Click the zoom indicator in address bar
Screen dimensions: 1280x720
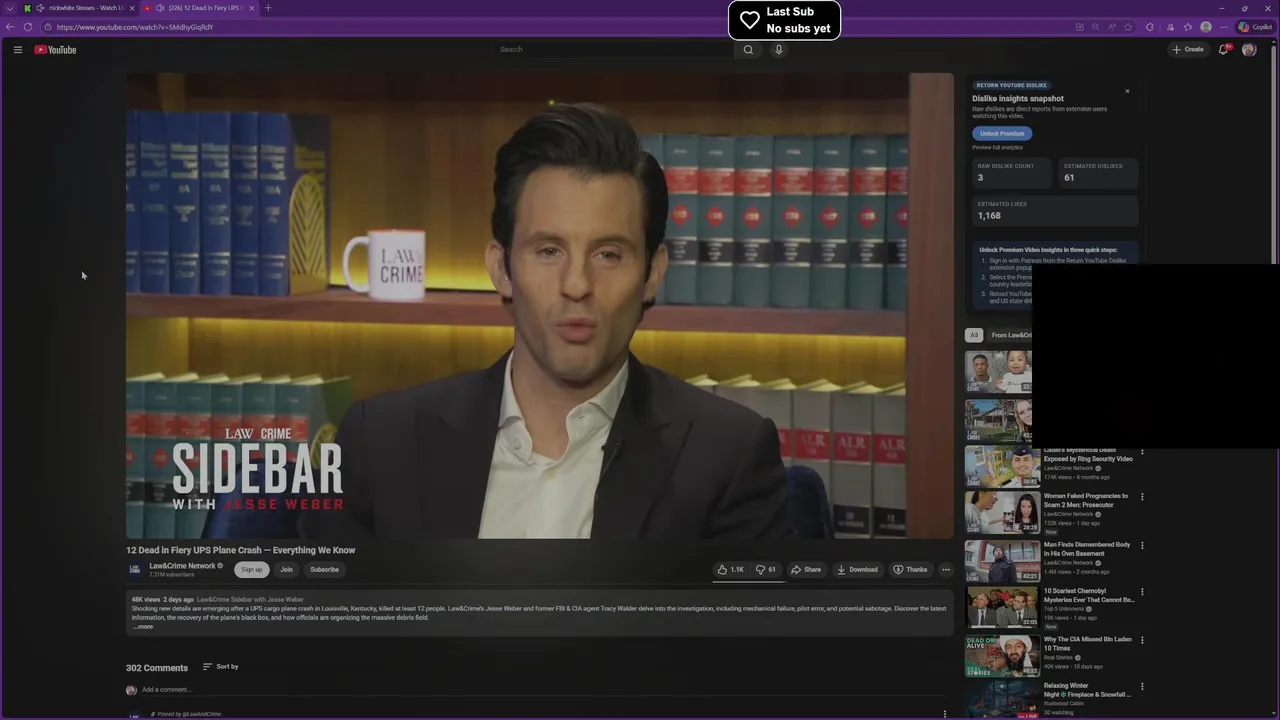[1096, 27]
